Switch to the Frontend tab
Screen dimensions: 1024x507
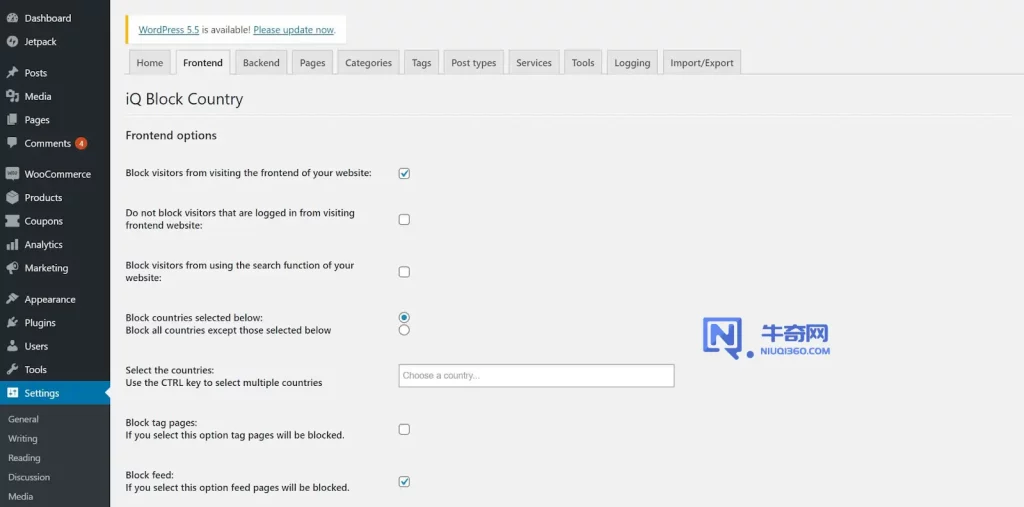(202, 63)
